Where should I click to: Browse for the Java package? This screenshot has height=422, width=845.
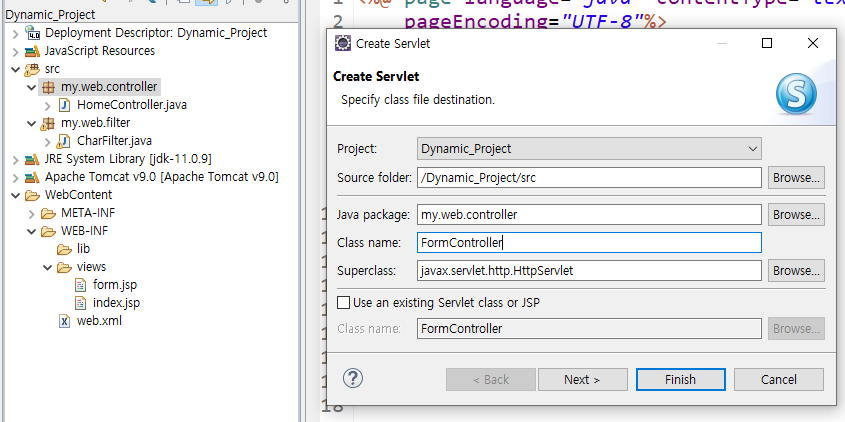796,215
